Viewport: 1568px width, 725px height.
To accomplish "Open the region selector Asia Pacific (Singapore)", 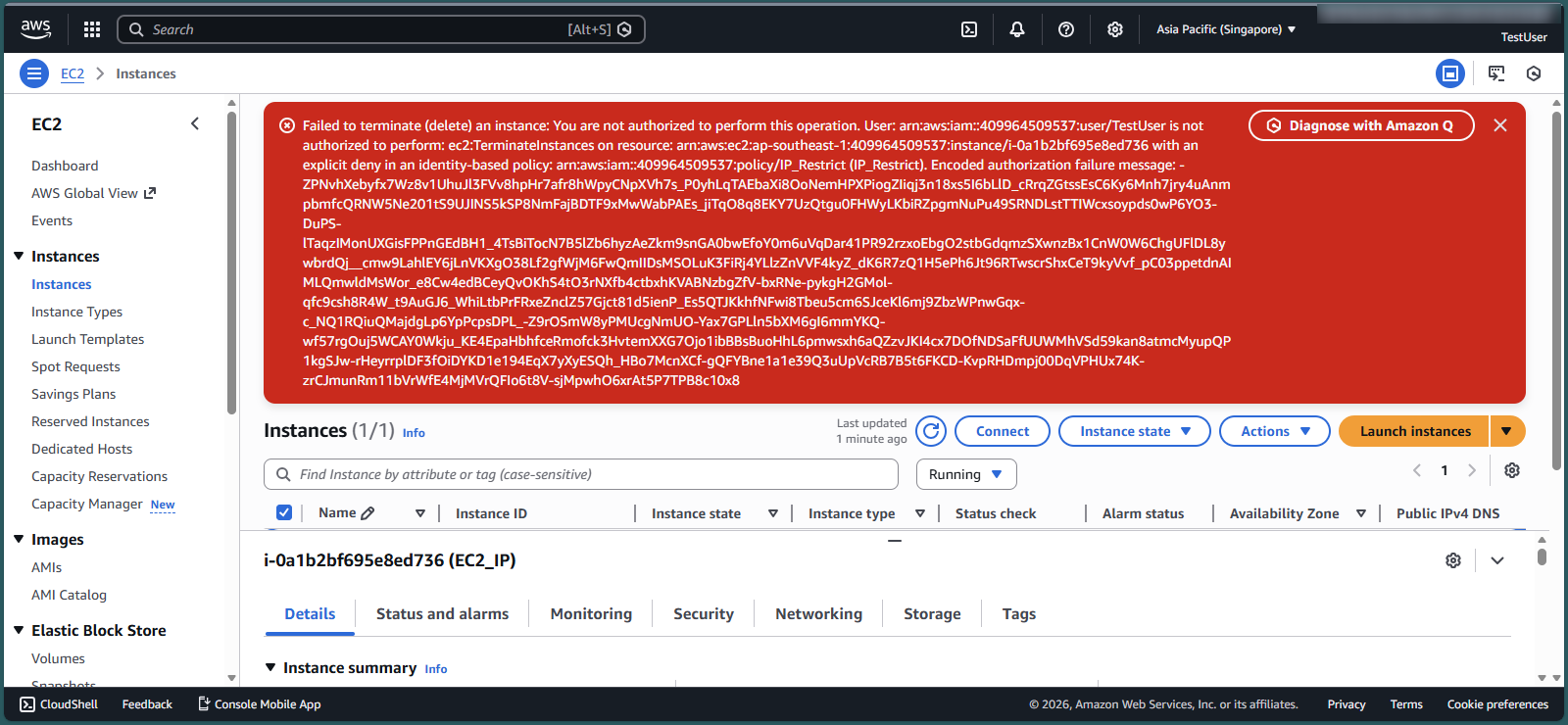I will click(1226, 29).
